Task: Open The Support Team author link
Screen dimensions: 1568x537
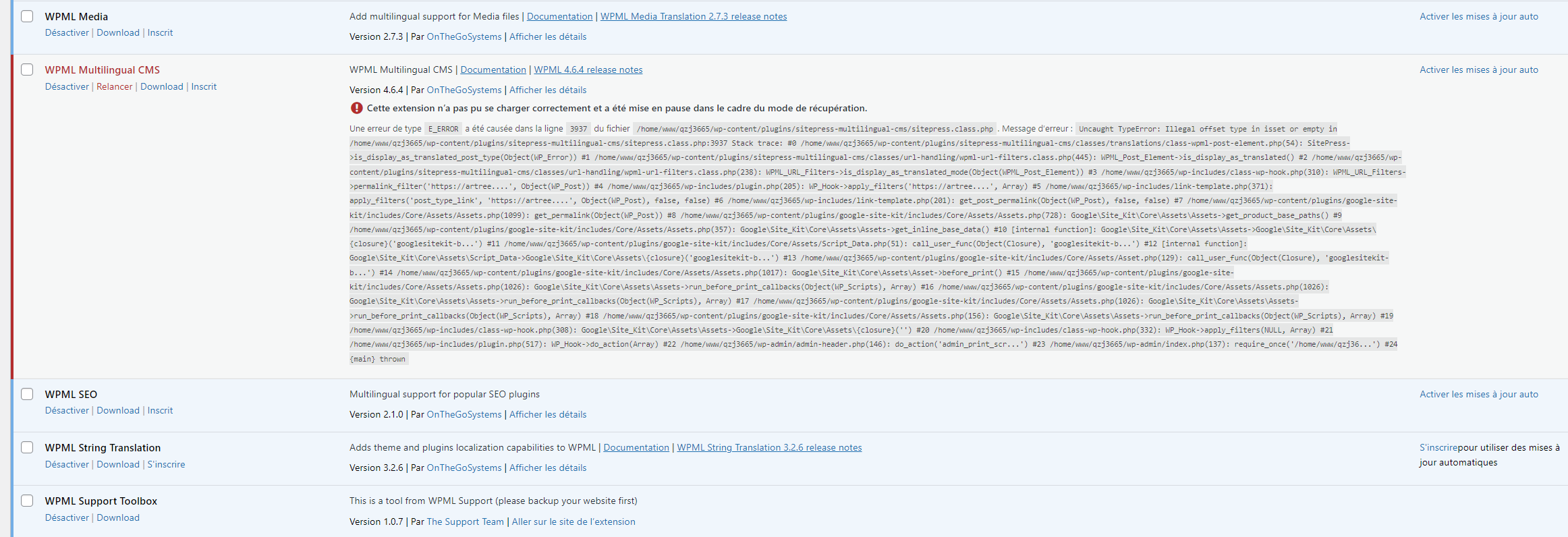Action: point(466,521)
